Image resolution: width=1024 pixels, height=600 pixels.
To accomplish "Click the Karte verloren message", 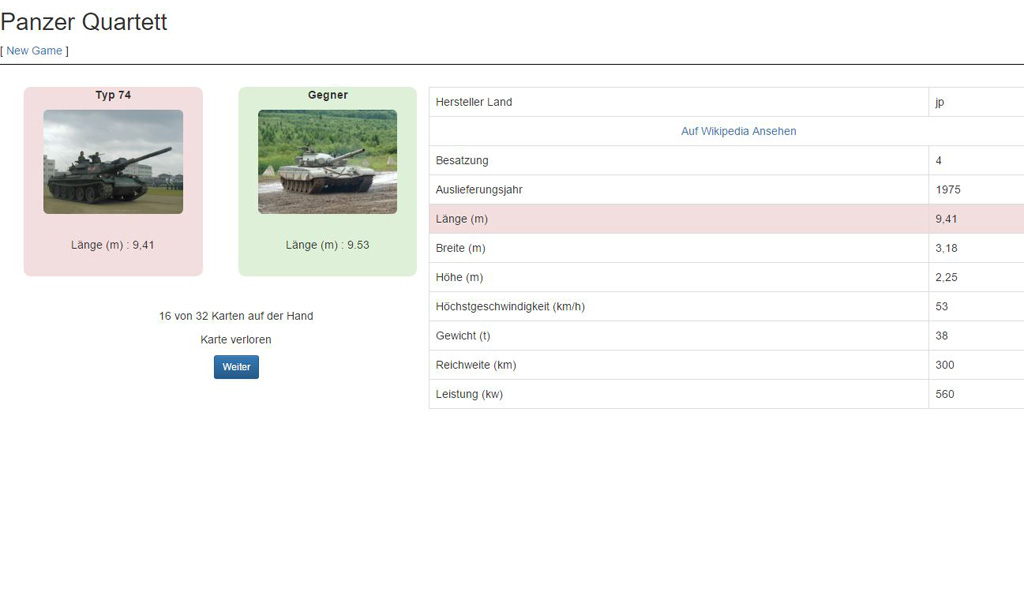I will [236, 339].
